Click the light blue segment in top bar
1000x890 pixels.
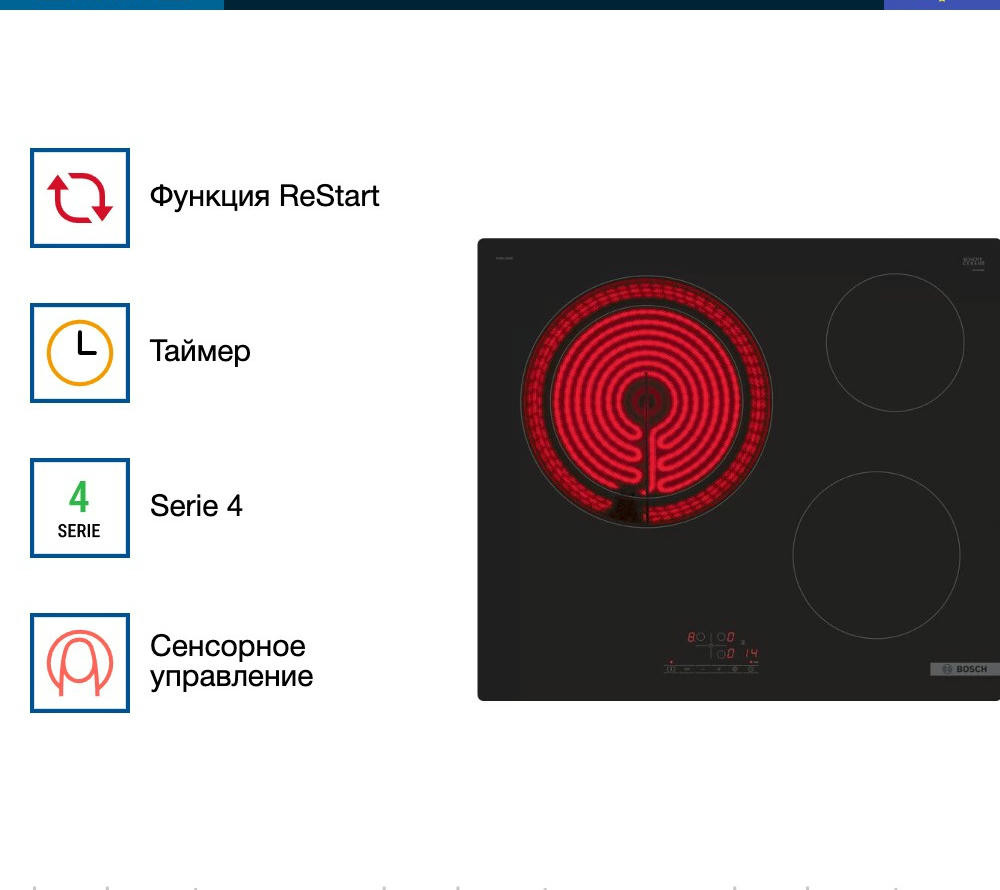click(x=112, y=4)
